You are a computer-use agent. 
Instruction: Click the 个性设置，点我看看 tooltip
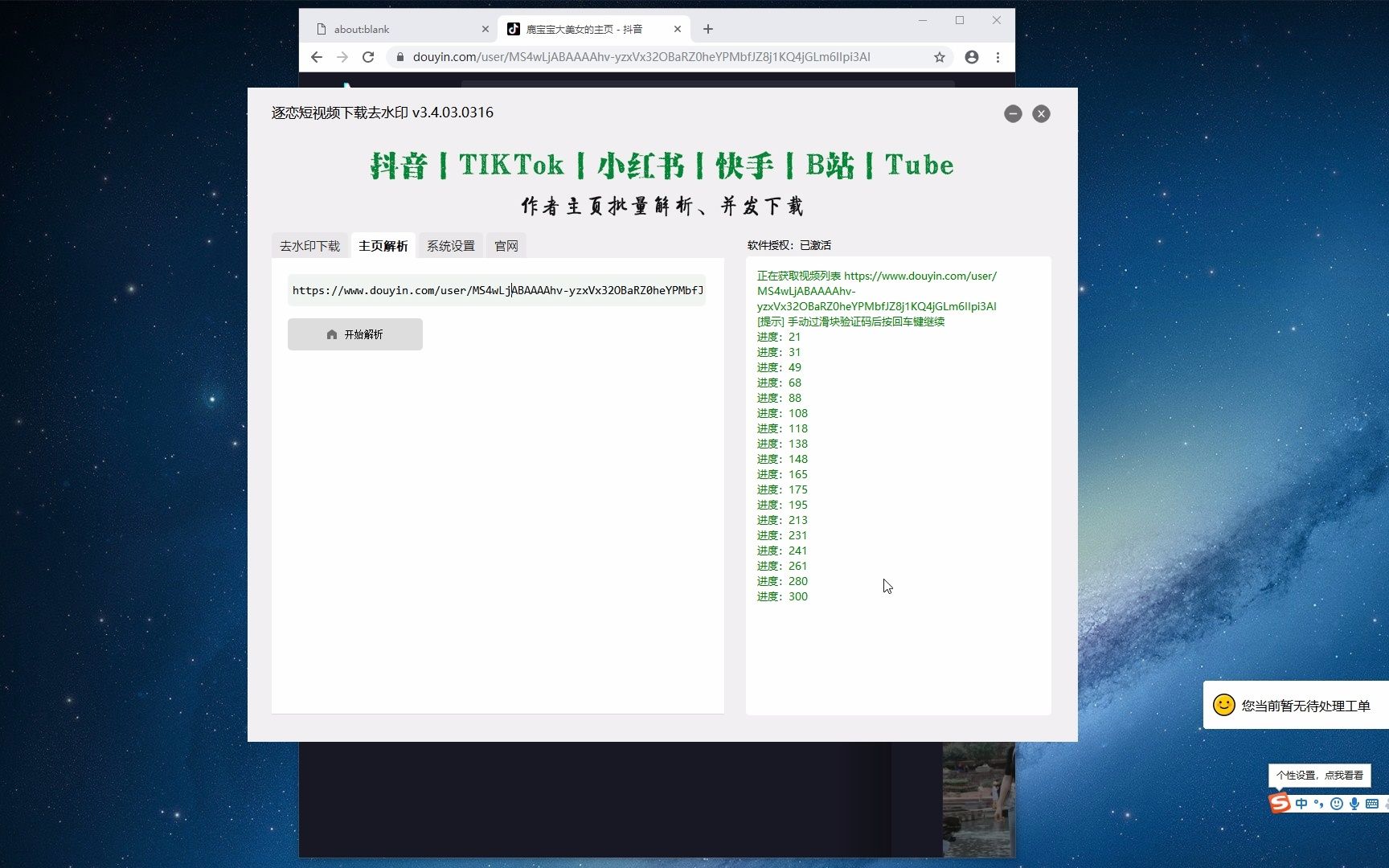pos(1320,776)
